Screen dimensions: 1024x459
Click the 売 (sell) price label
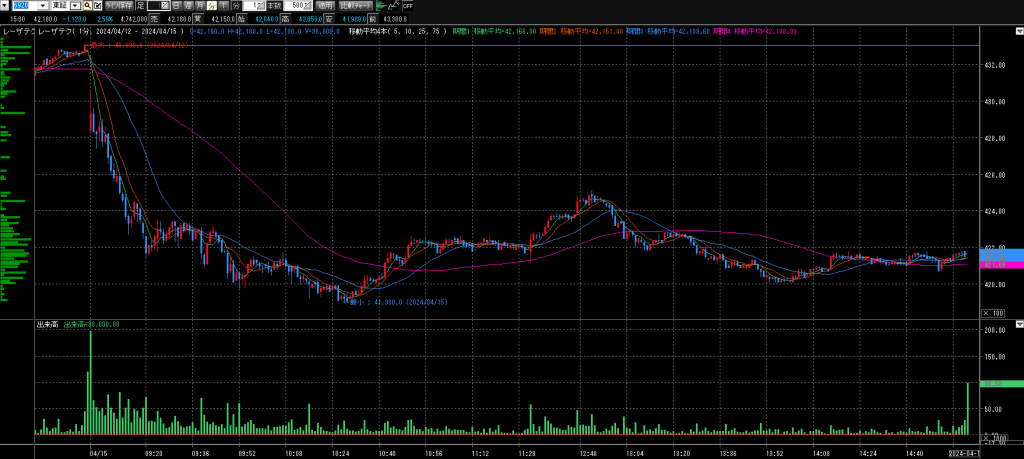[x=154, y=18]
